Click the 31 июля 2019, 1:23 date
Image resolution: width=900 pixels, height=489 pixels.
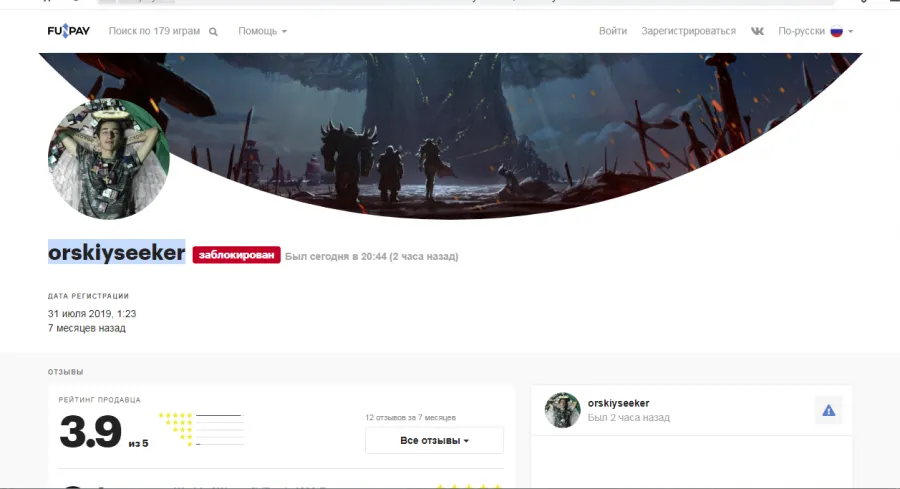92,313
